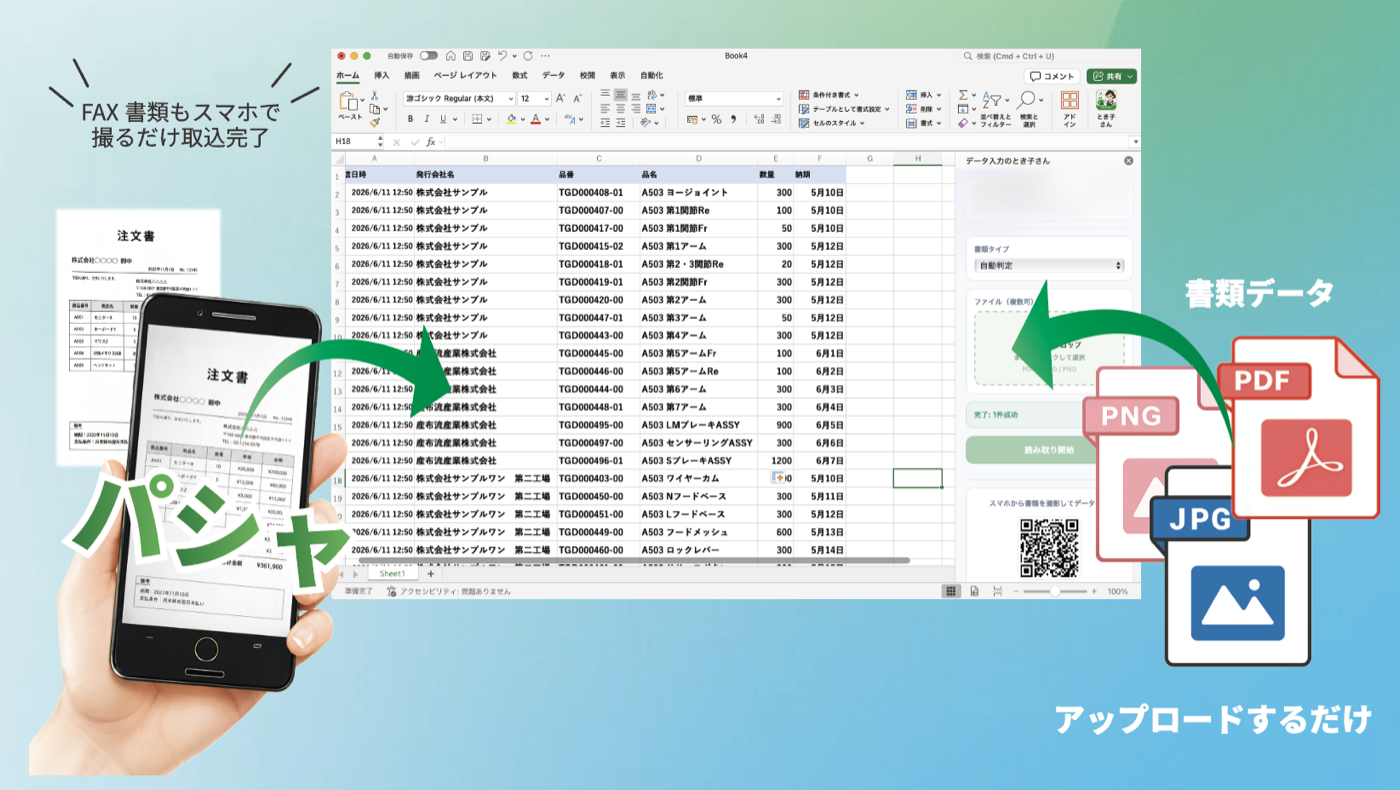Expand the formula bar arrow

pyautogui.click(x=1134, y=142)
